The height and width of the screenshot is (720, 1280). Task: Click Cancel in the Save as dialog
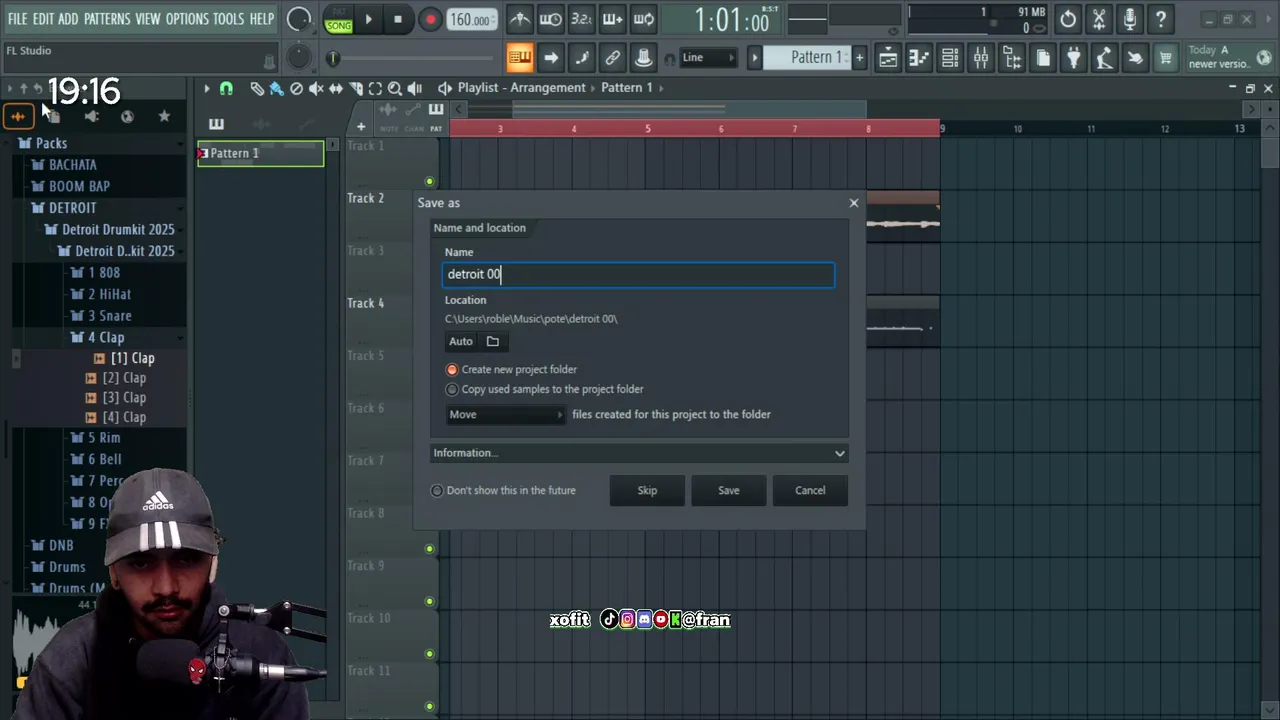click(x=810, y=491)
